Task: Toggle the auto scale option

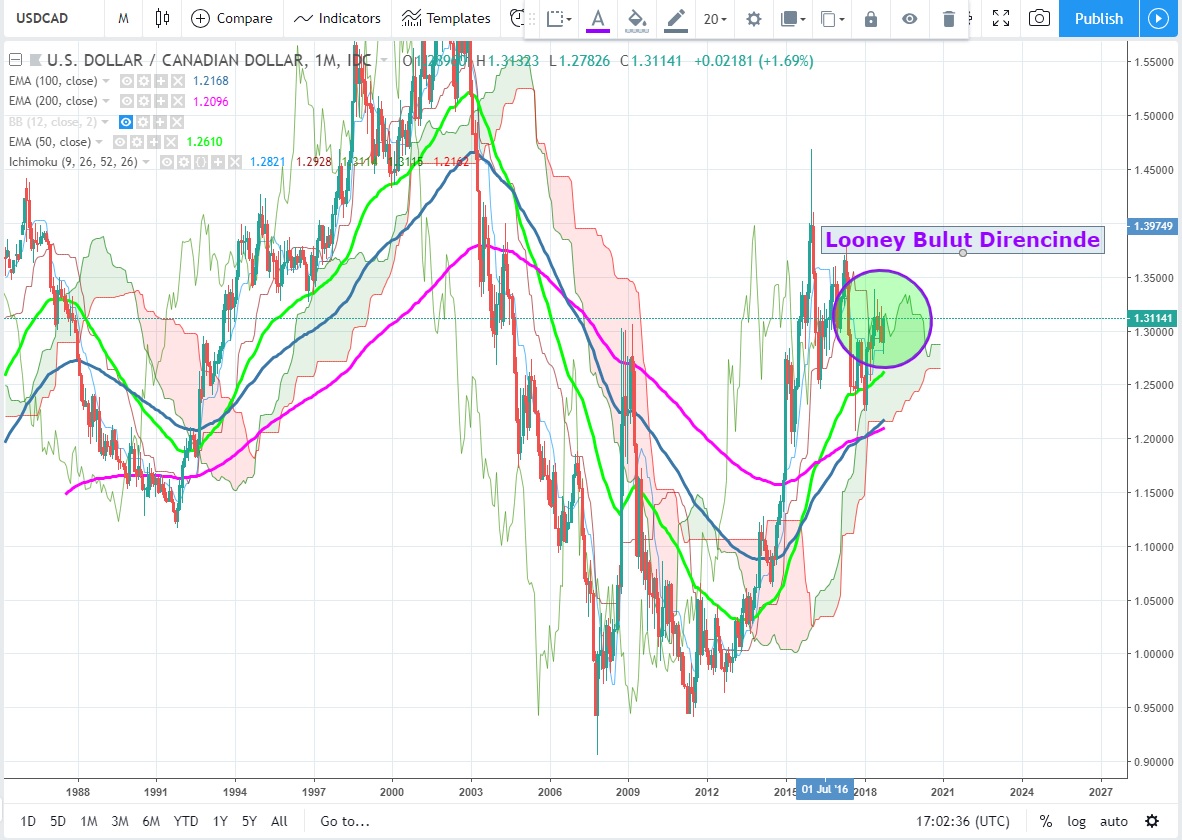Action: point(1113,821)
